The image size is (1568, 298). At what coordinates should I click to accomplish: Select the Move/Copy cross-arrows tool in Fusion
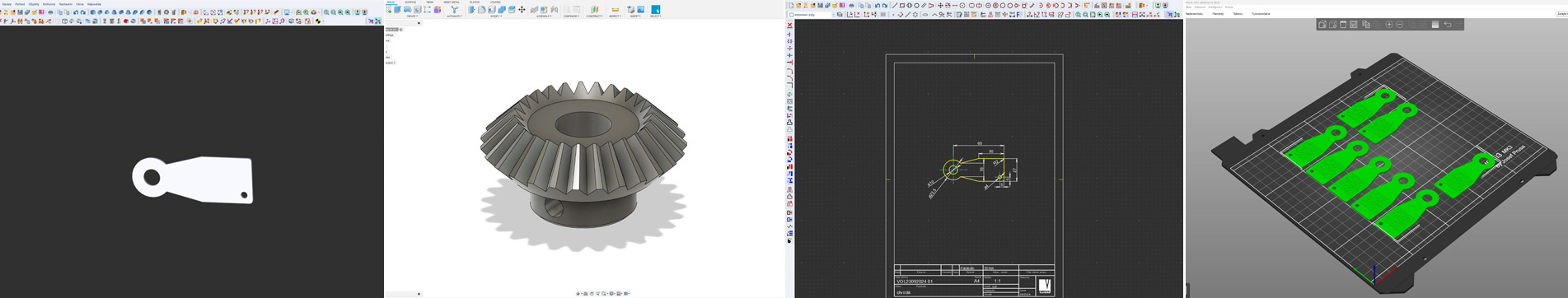[x=522, y=10]
